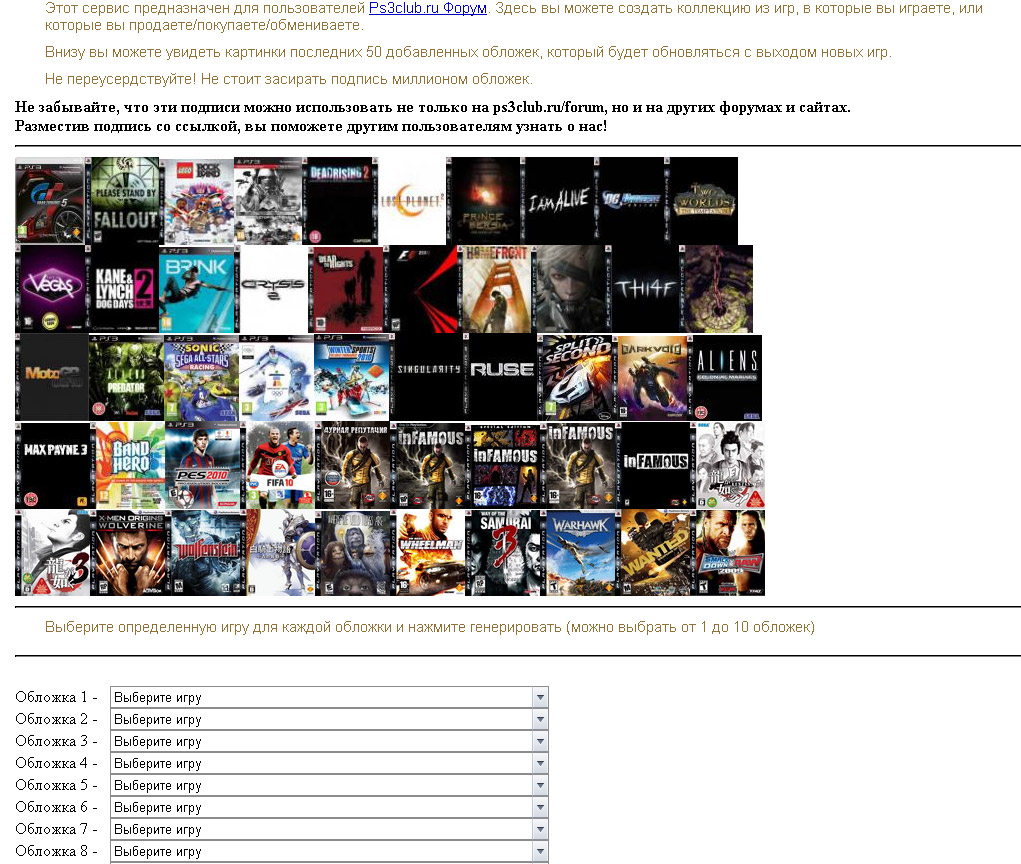Open the Обложка 6 game dropdown

[x=329, y=807]
